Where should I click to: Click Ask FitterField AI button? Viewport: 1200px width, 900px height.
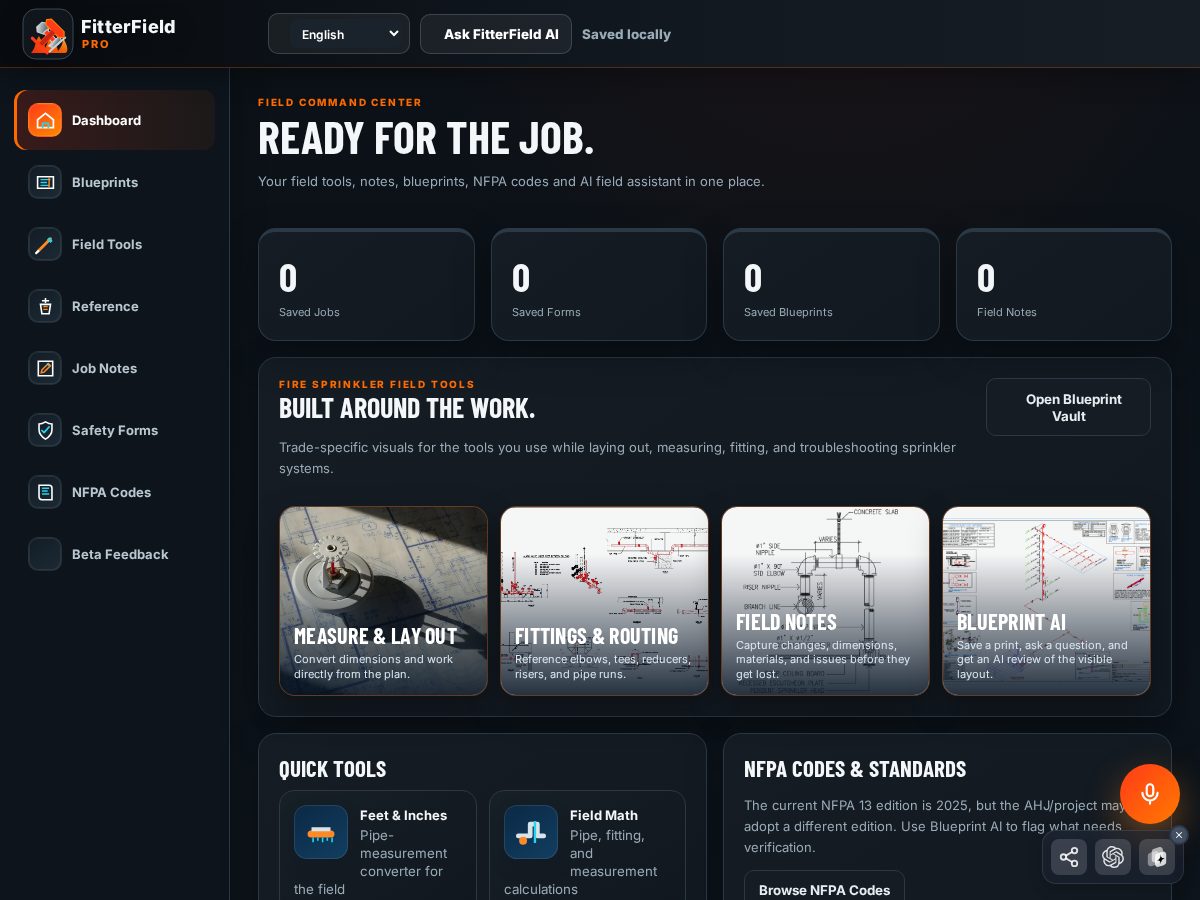tap(496, 34)
